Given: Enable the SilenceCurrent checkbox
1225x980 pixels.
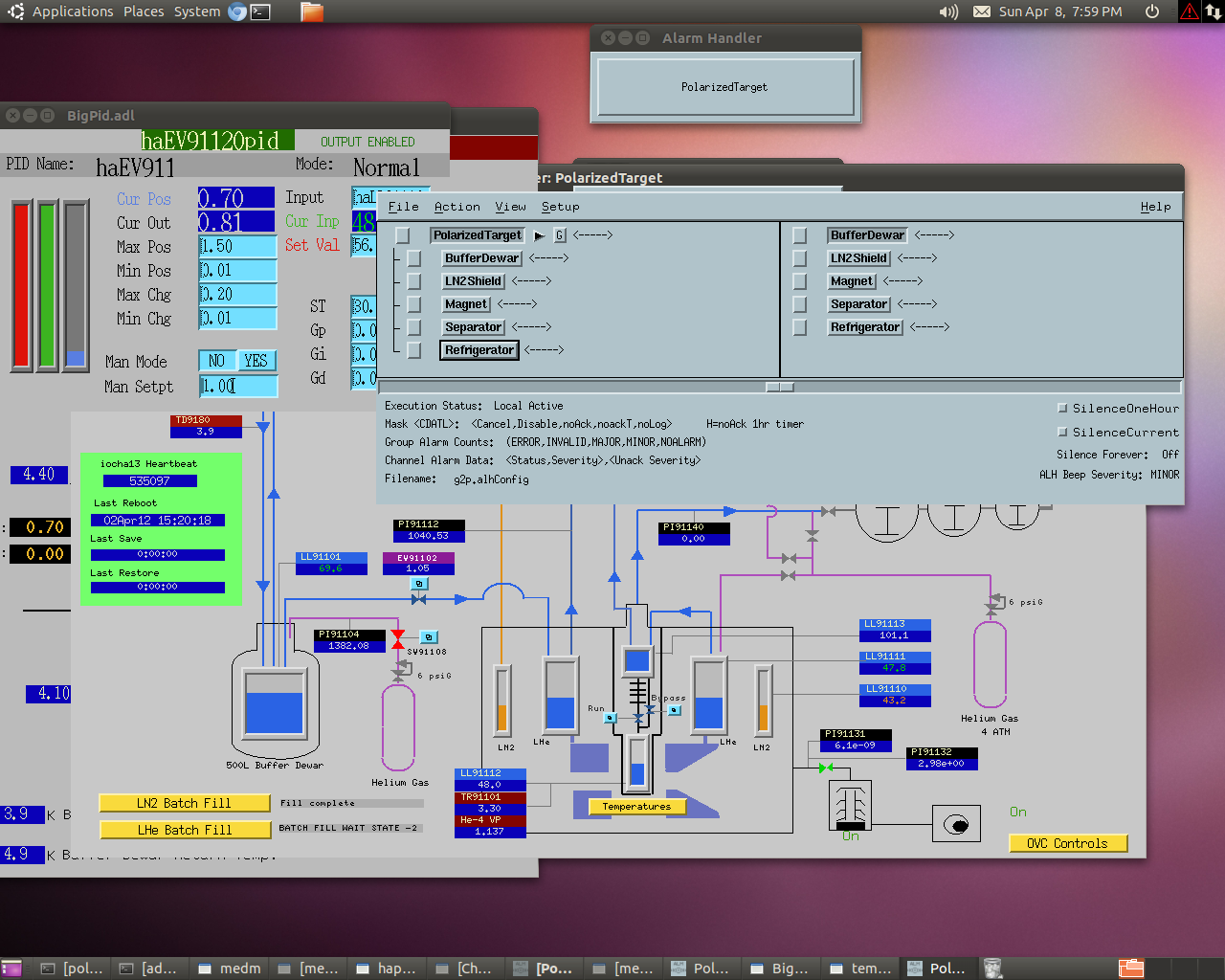Looking at the screenshot, I should click(1062, 432).
